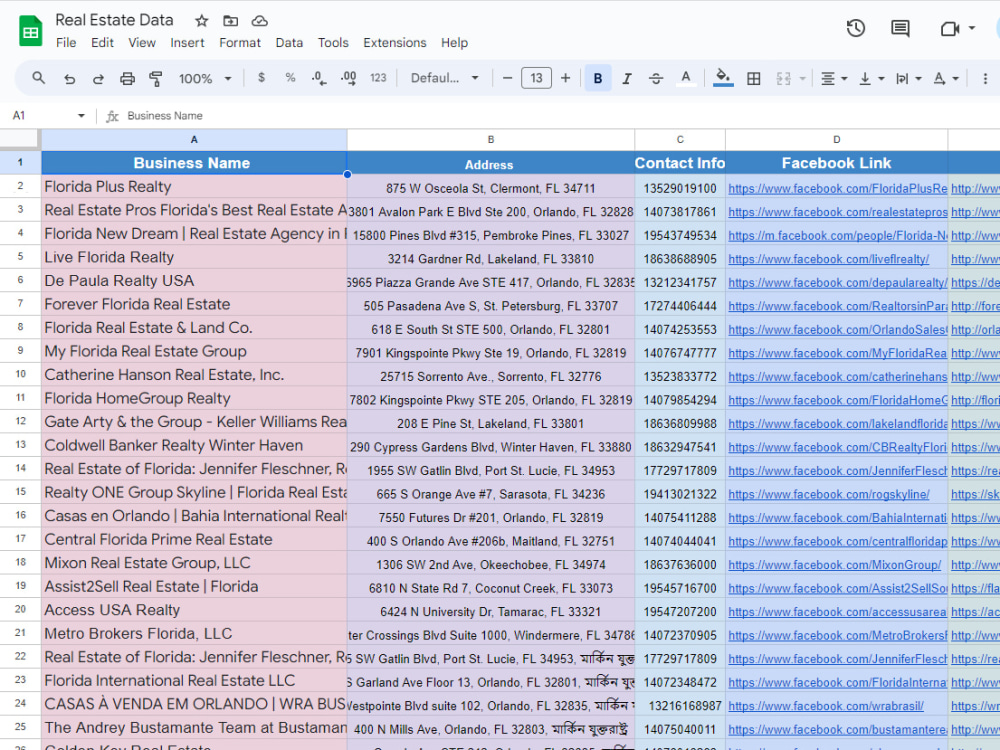The image size is (1000, 750).
Task: Star the Real Estate Data document
Action: [x=202, y=21]
